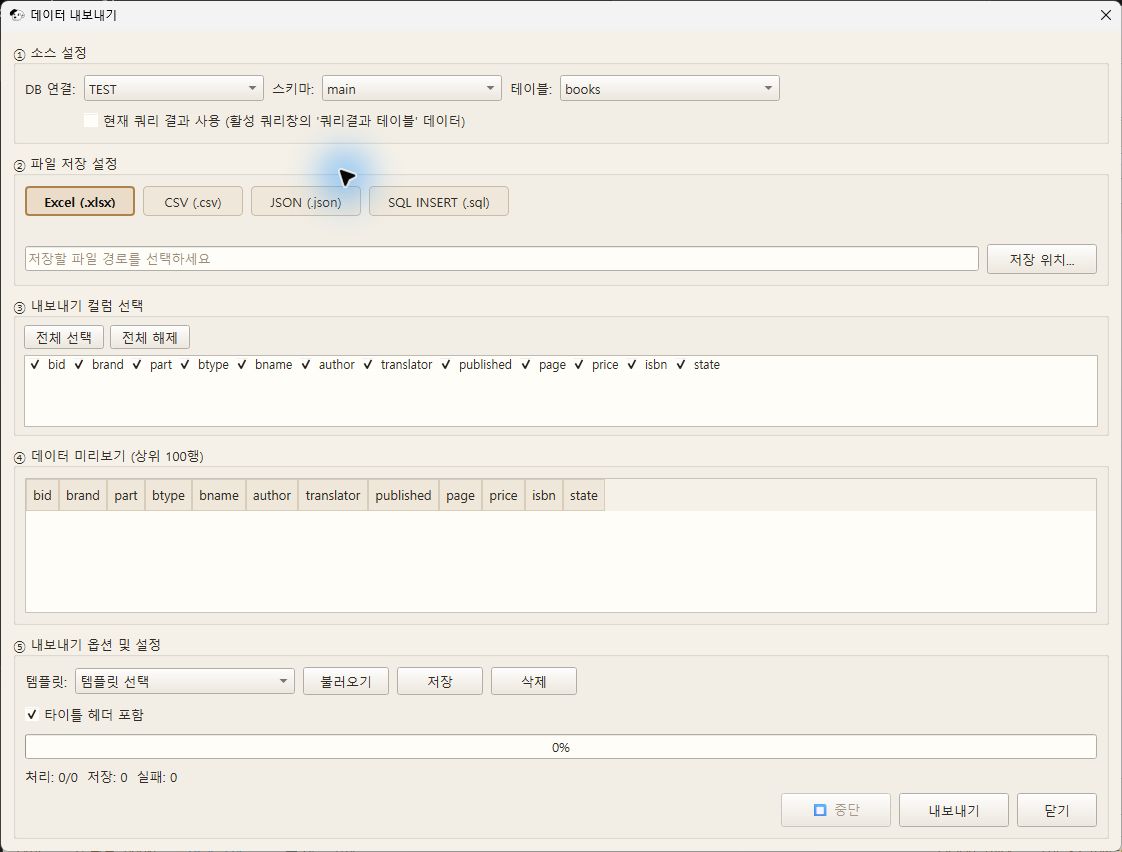Click the 삭제 template button
This screenshot has width=1122, height=852.
click(x=534, y=681)
